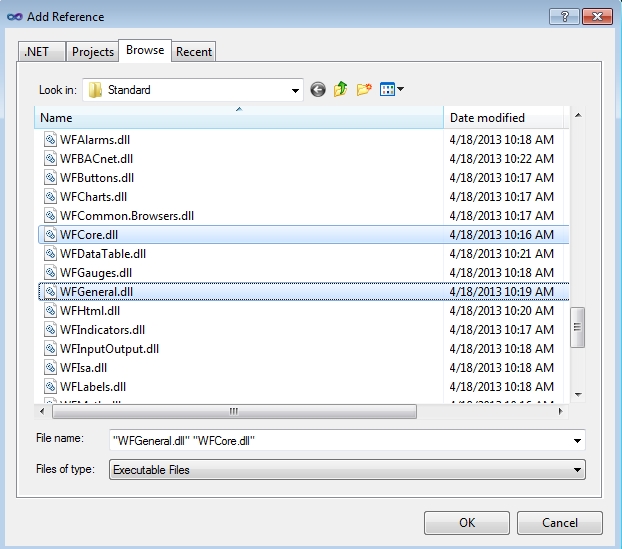Click the horizontal scrollbar thumb
The height and width of the screenshot is (549, 622).
(234, 411)
